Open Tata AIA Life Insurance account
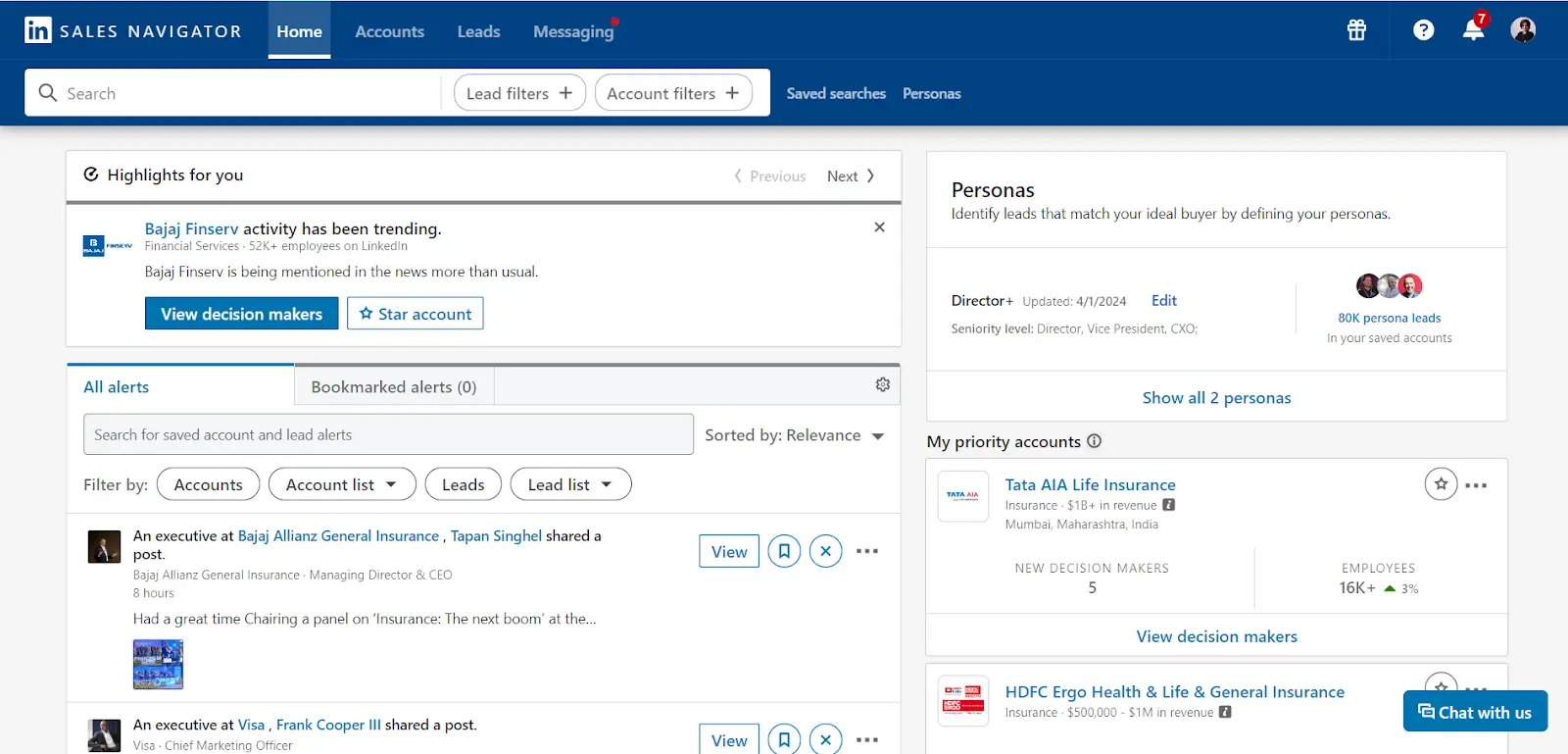The width and height of the screenshot is (1568, 754). pyautogui.click(x=1090, y=484)
